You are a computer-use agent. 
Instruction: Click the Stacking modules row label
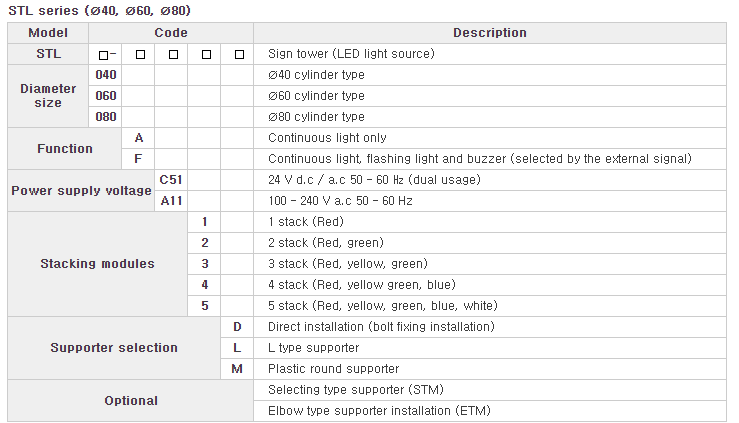(98, 264)
